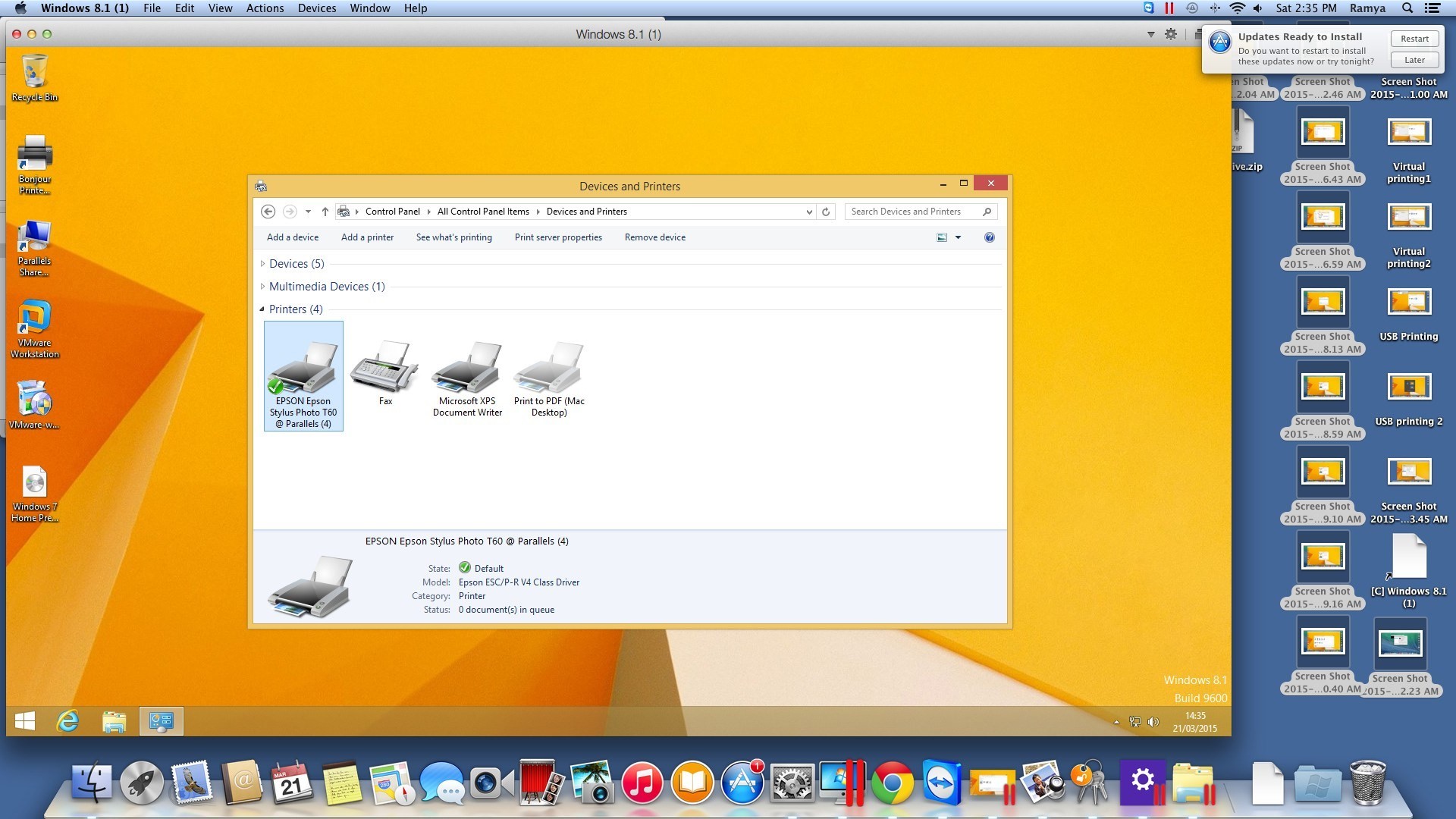Click the Windows taskbar volume icon
1456x819 pixels.
[x=1153, y=722]
